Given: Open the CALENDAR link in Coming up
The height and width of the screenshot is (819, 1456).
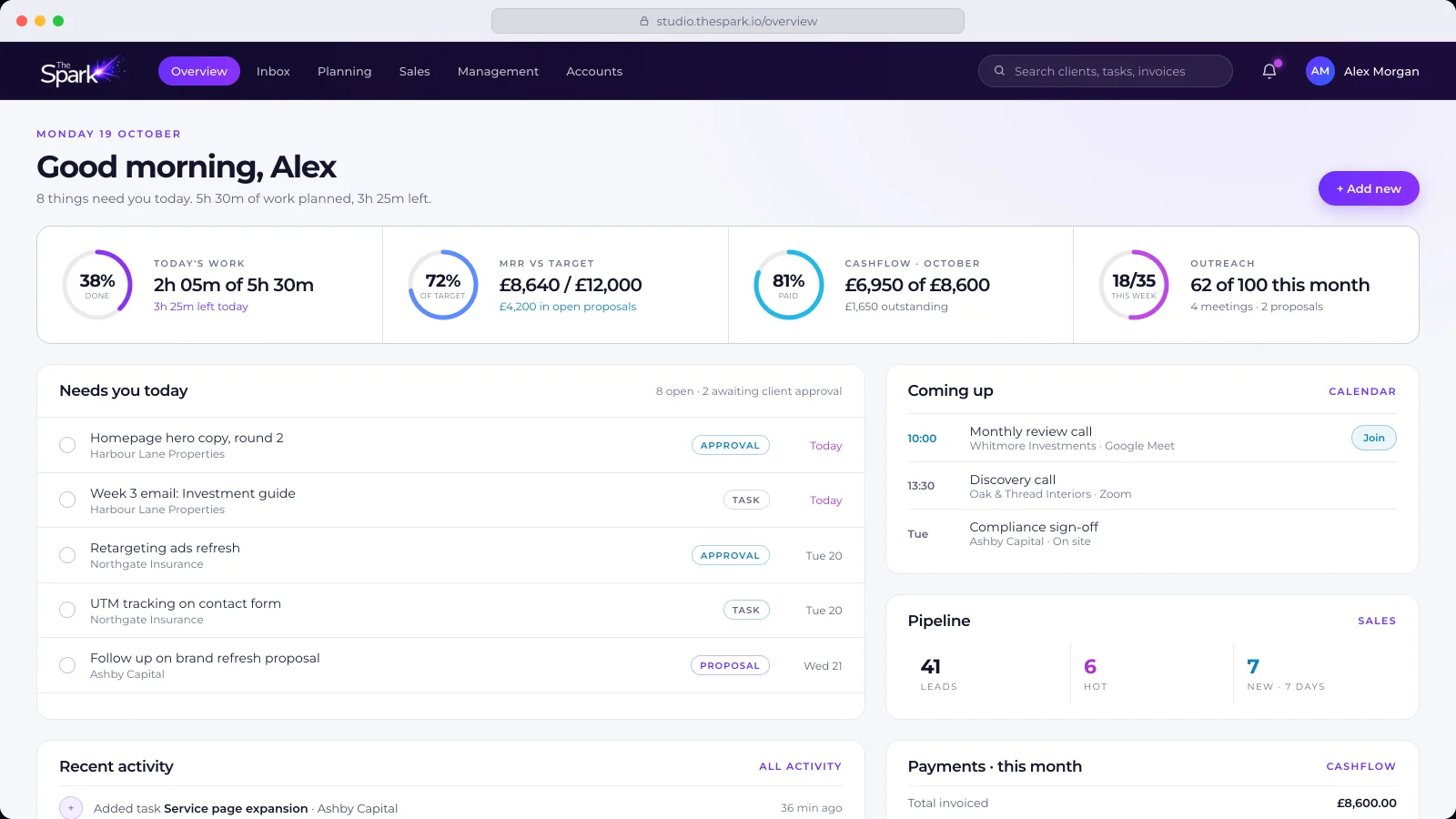Looking at the screenshot, I should click(1362, 391).
